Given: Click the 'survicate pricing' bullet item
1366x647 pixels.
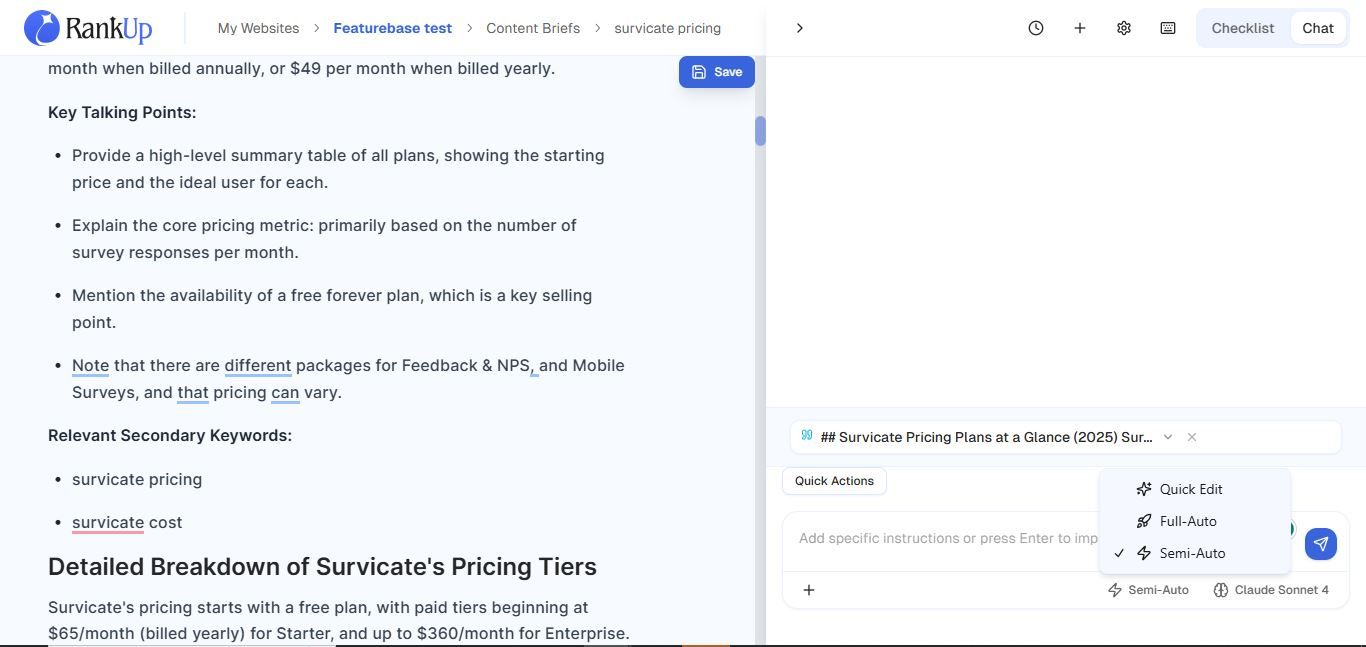Looking at the screenshot, I should 137,479.
